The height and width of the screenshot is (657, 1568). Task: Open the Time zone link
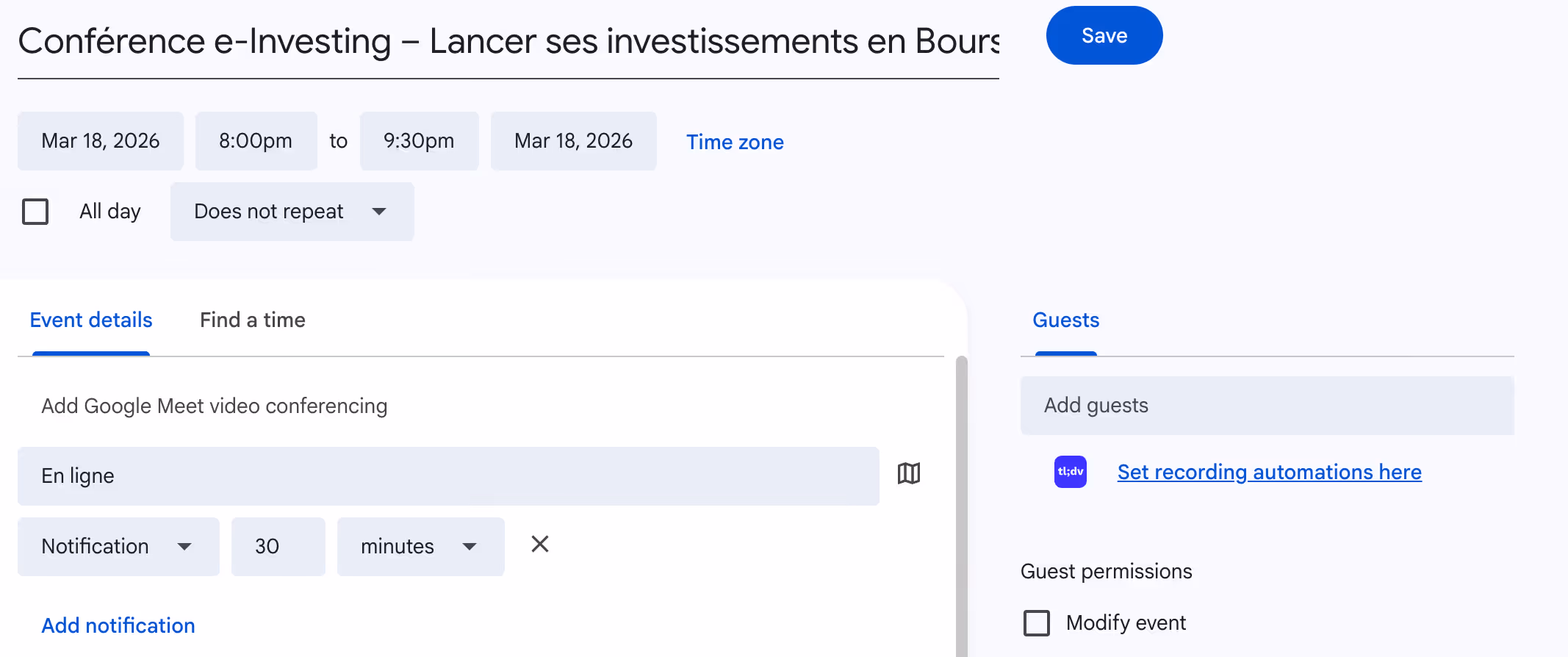735,142
